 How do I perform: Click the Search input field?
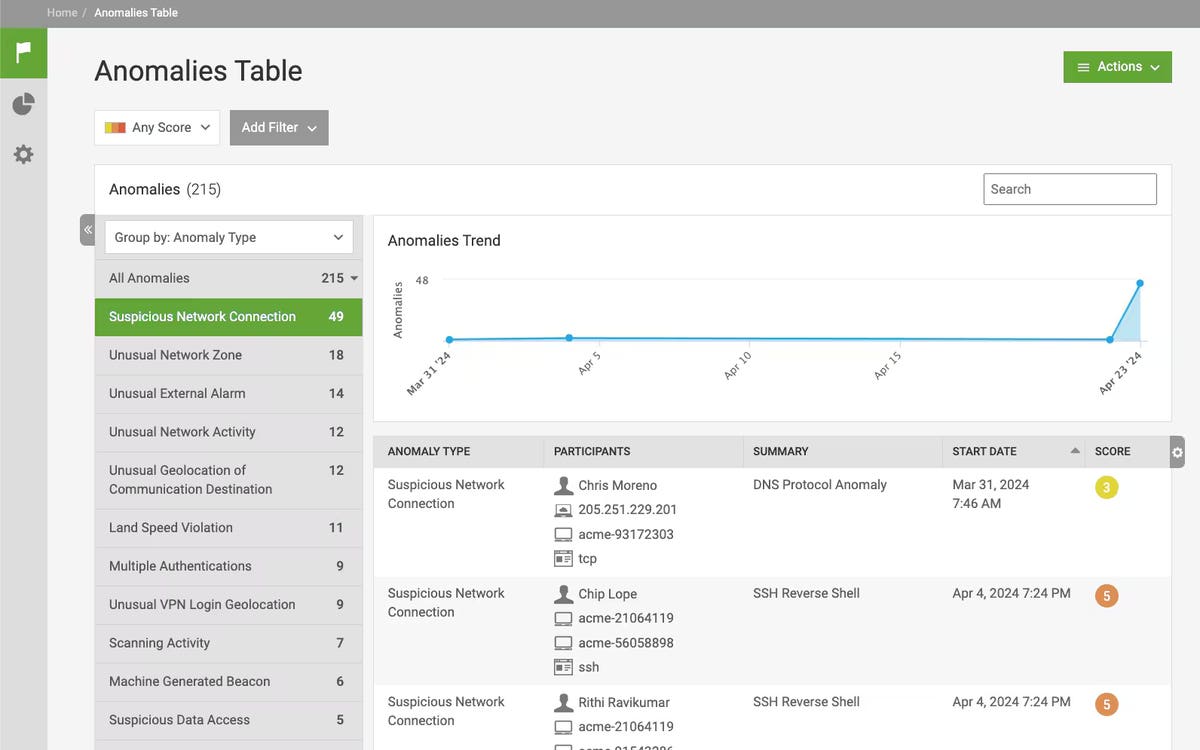click(x=1070, y=189)
